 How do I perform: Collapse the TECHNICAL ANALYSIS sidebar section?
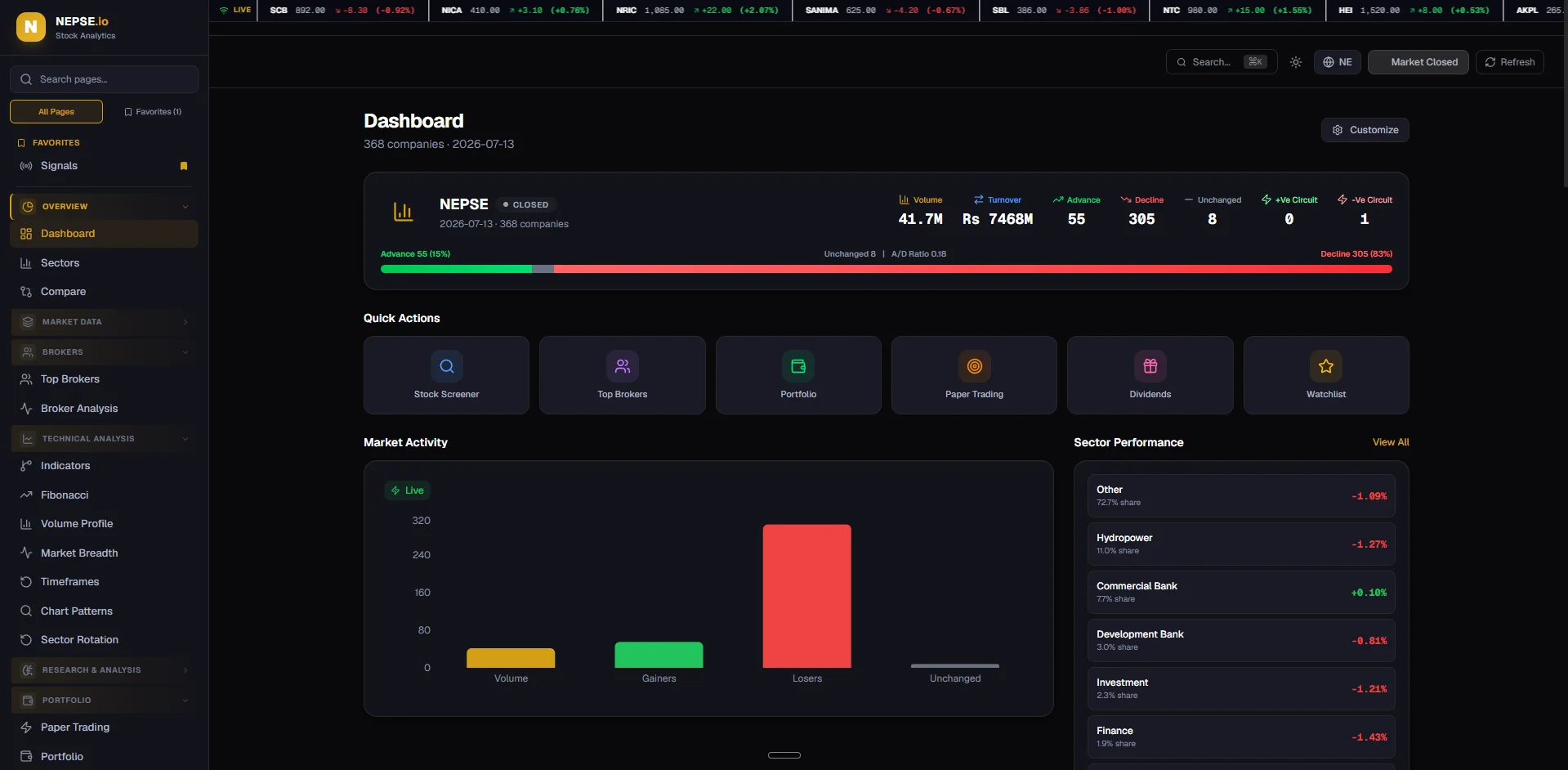[104, 439]
